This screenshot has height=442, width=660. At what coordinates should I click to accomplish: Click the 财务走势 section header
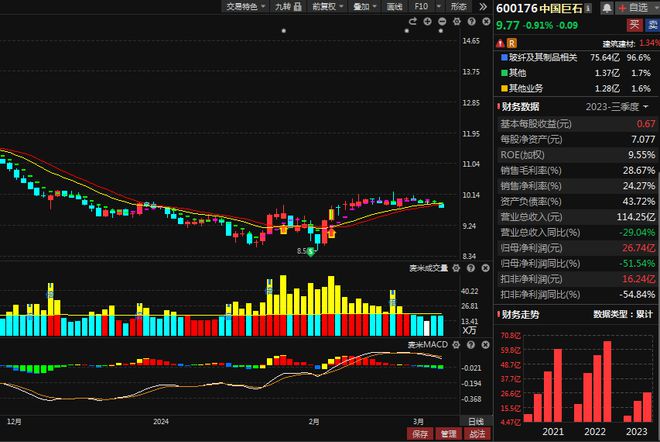(521, 314)
